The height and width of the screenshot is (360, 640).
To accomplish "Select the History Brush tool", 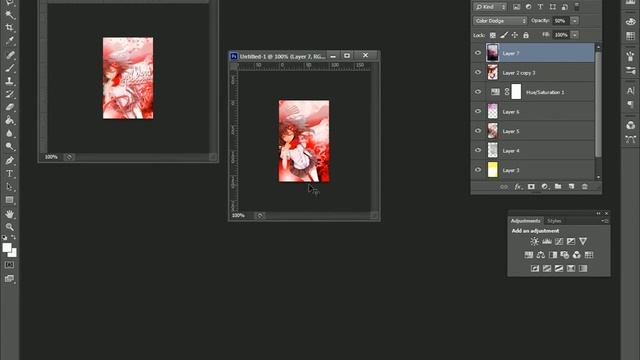I will 9,94.
